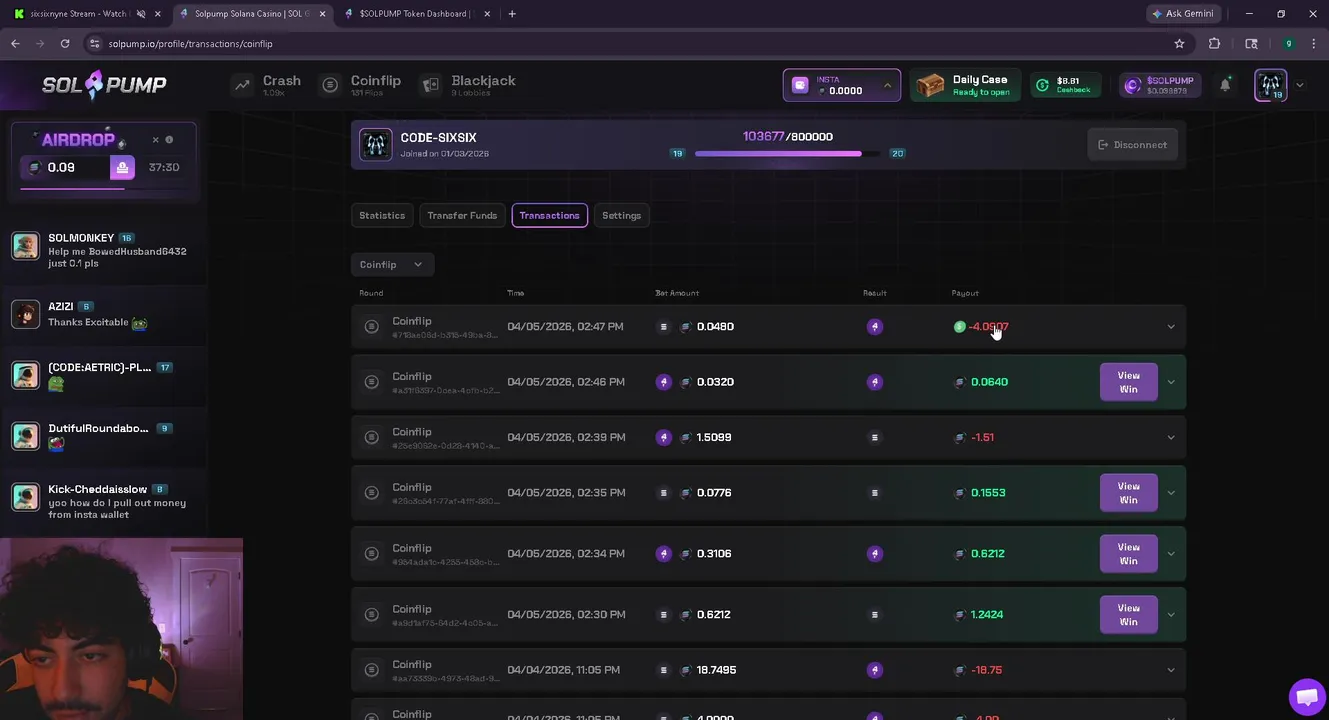The height and width of the screenshot is (720, 1329).
Task: Click the -1.51 payout value
Action: tap(982, 437)
